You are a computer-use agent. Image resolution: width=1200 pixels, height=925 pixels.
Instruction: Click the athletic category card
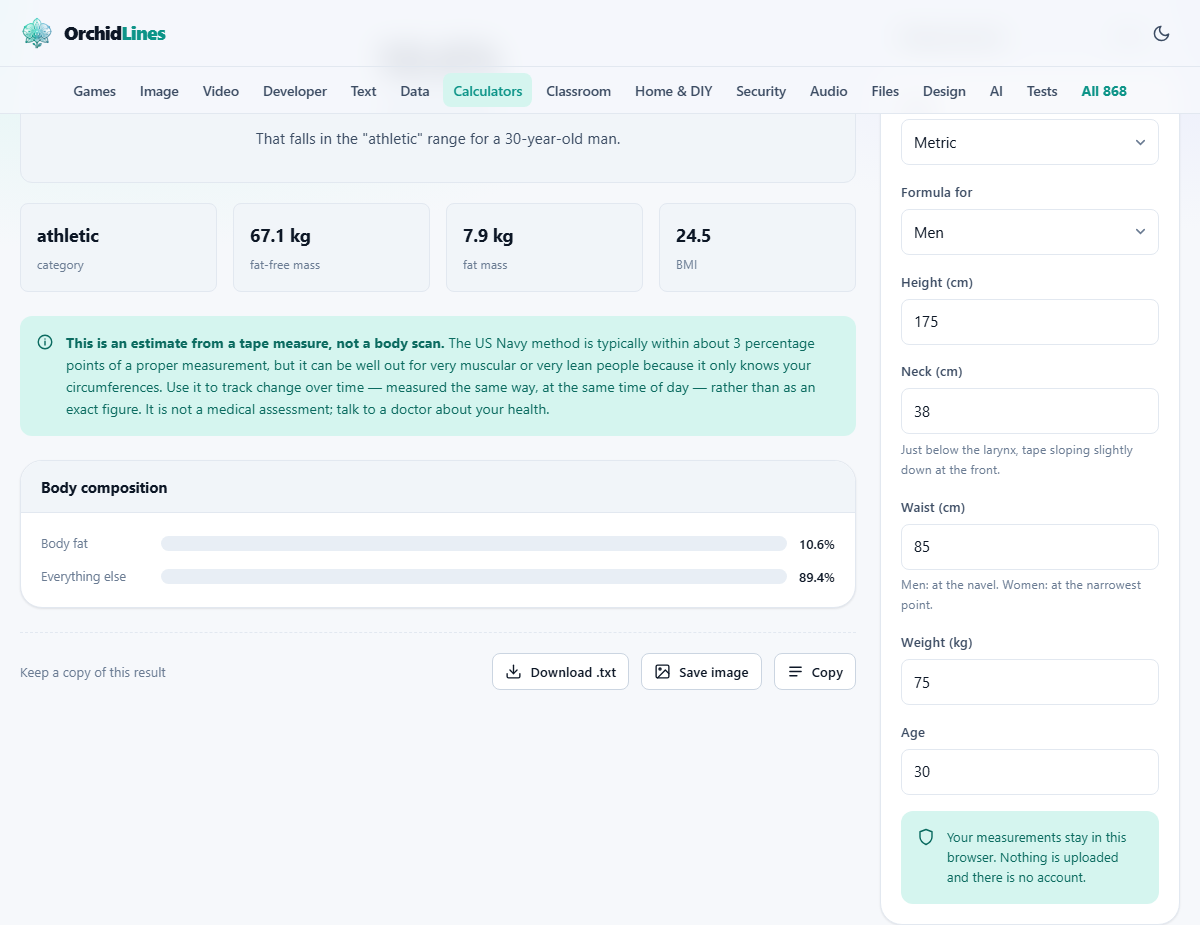[118, 248]
